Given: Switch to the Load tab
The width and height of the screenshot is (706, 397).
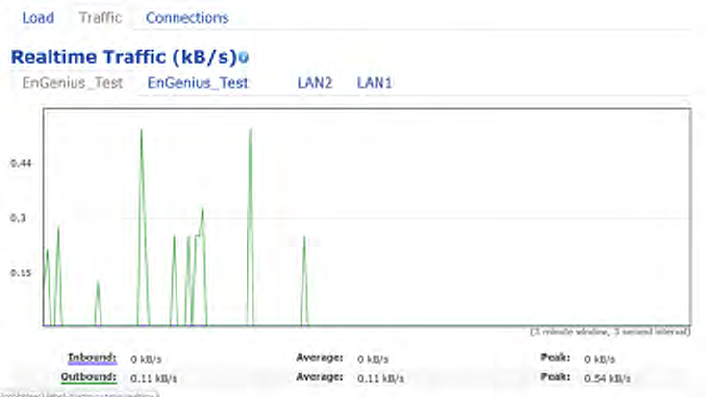Looking at the screenshot, I should click(38, 18).
